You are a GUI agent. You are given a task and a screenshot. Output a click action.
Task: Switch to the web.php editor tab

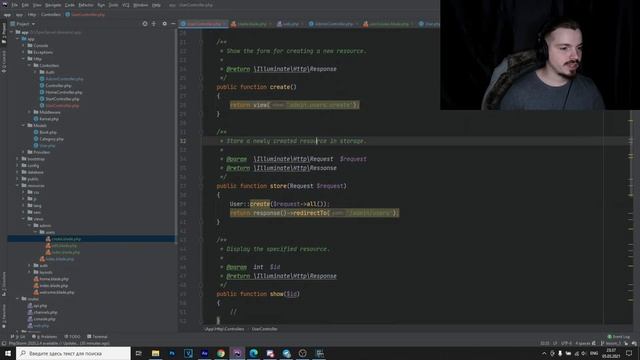[x=290, y=24]
